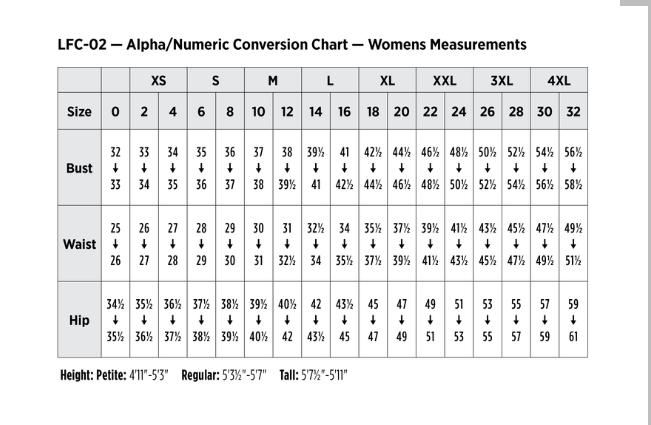This screenshot has width=651, height=425.
Task: Click the Bust row label
Action: [x=79, y=168]
